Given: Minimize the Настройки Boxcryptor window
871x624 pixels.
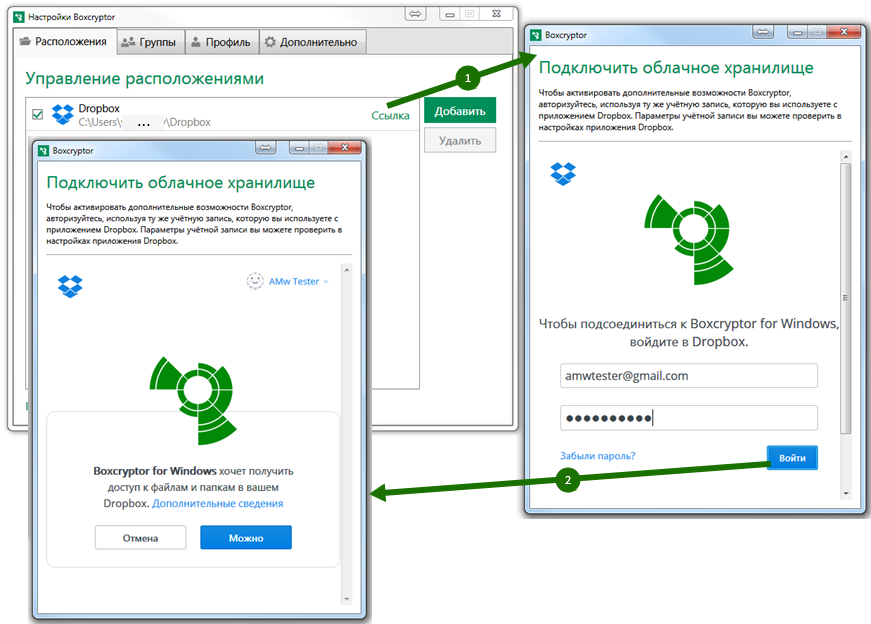Looking at the screenshot, I should click(450, 14).
